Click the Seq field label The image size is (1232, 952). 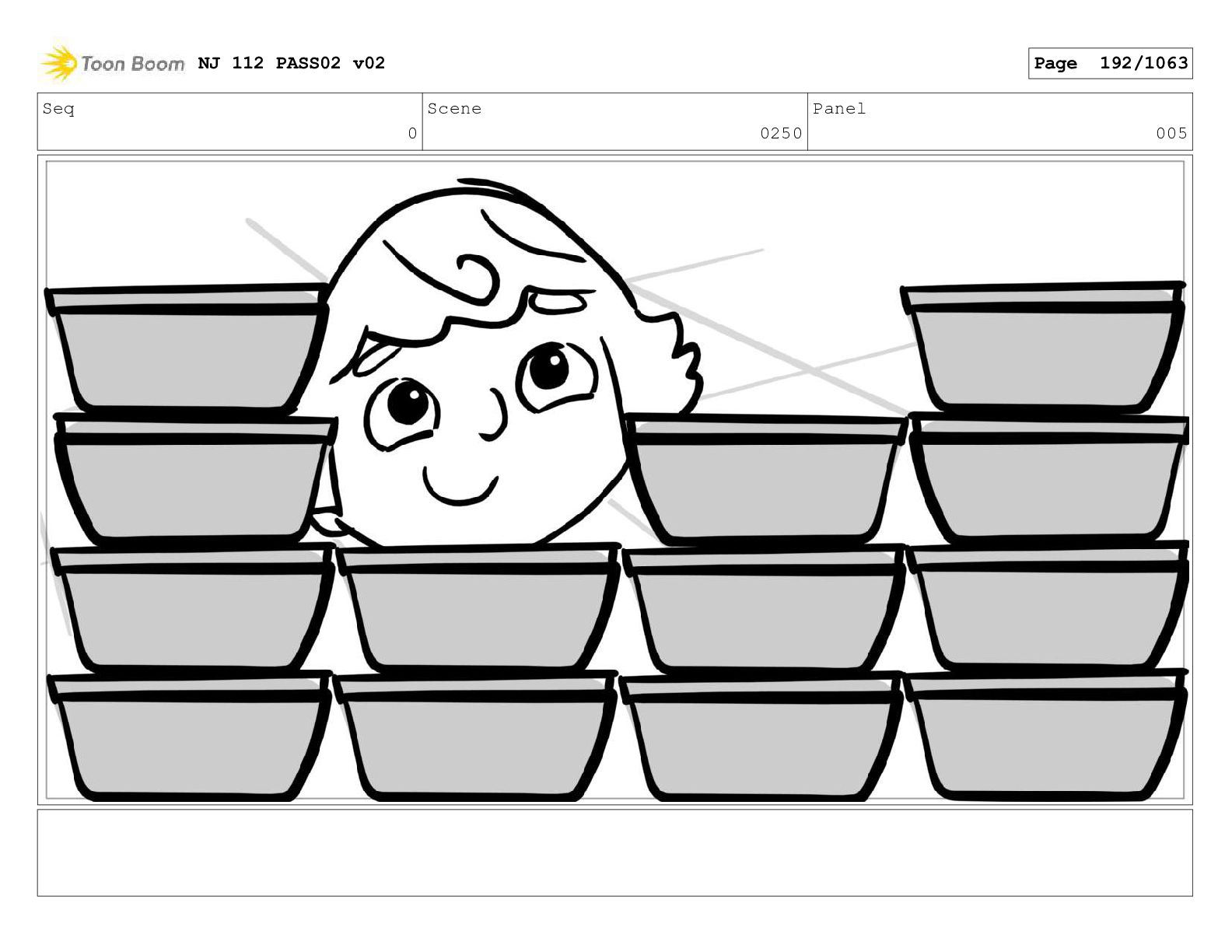59,109
